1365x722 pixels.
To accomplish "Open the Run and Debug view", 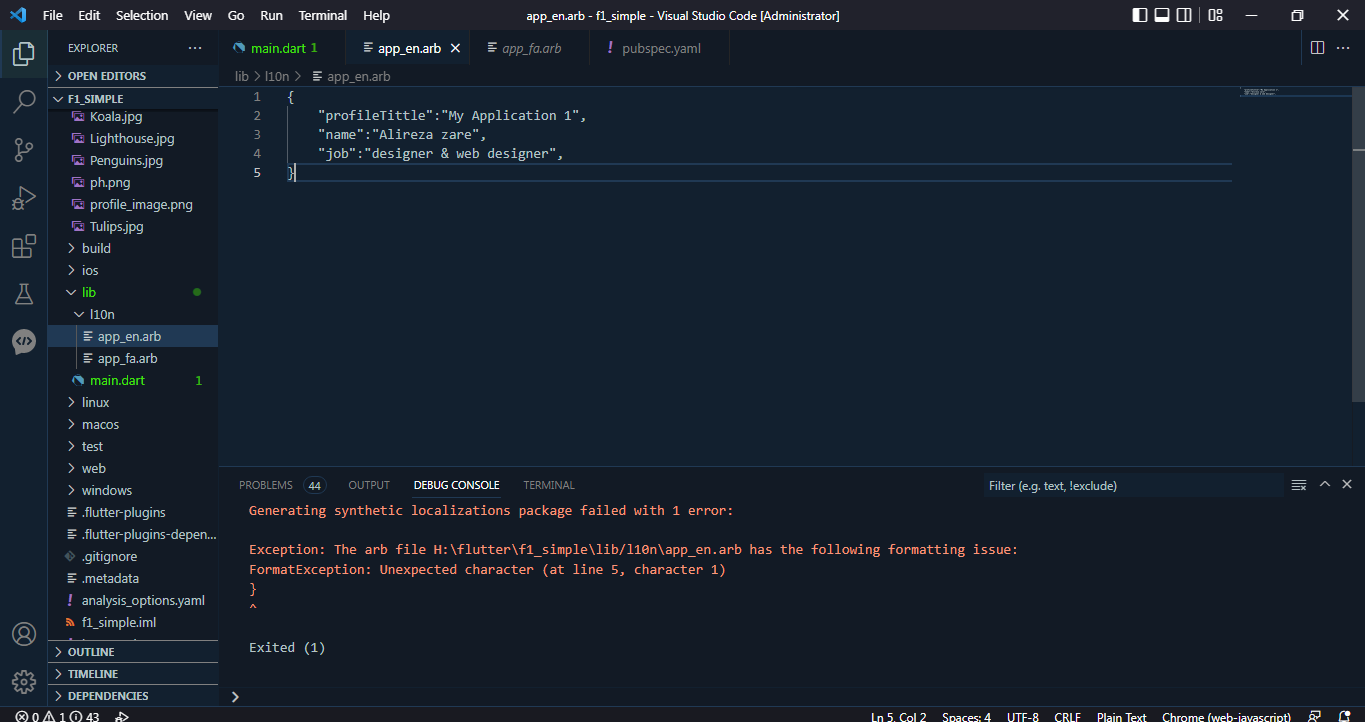I will coord(24,198).
